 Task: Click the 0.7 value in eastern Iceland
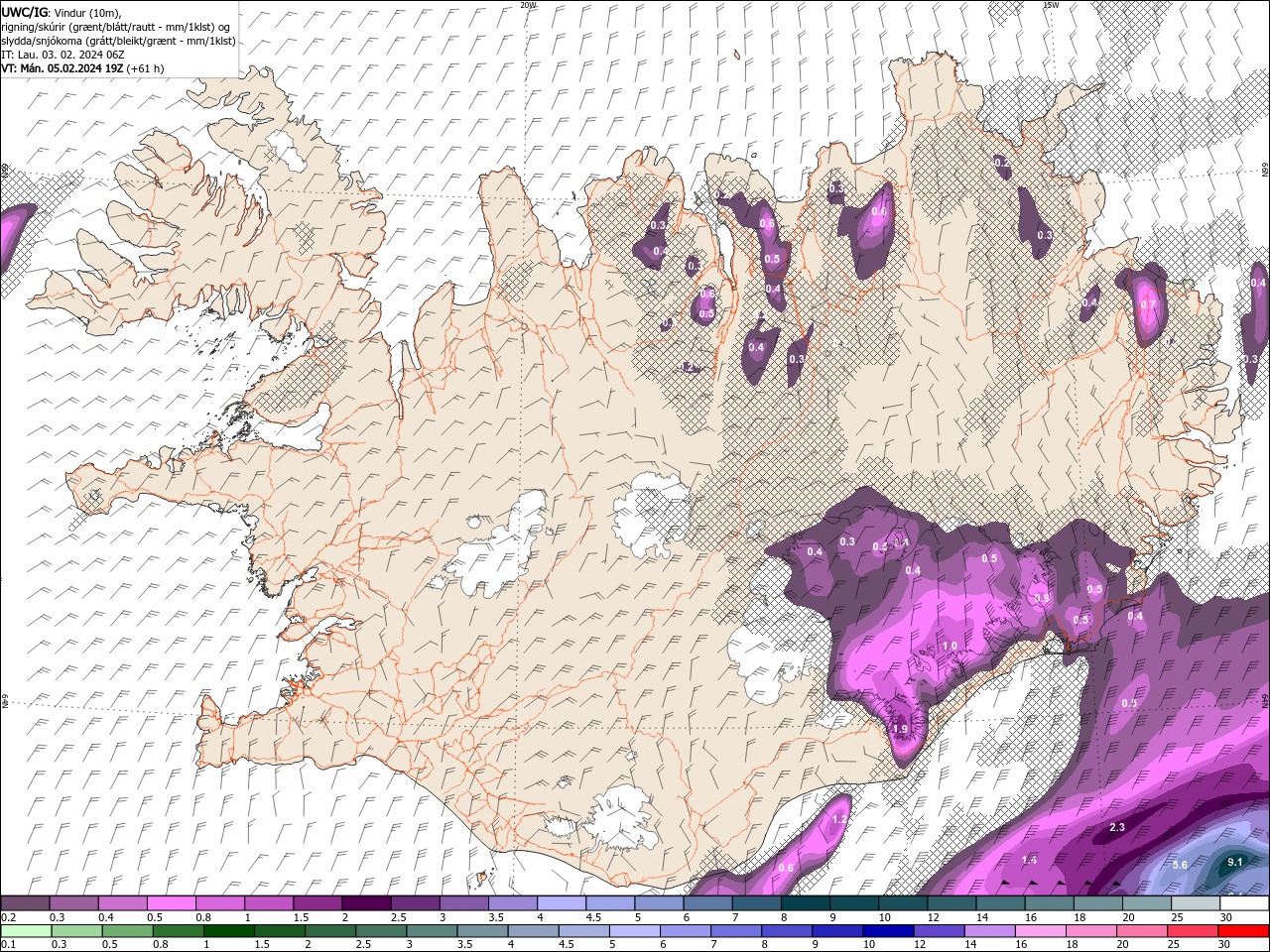(x=1148, y=304)
